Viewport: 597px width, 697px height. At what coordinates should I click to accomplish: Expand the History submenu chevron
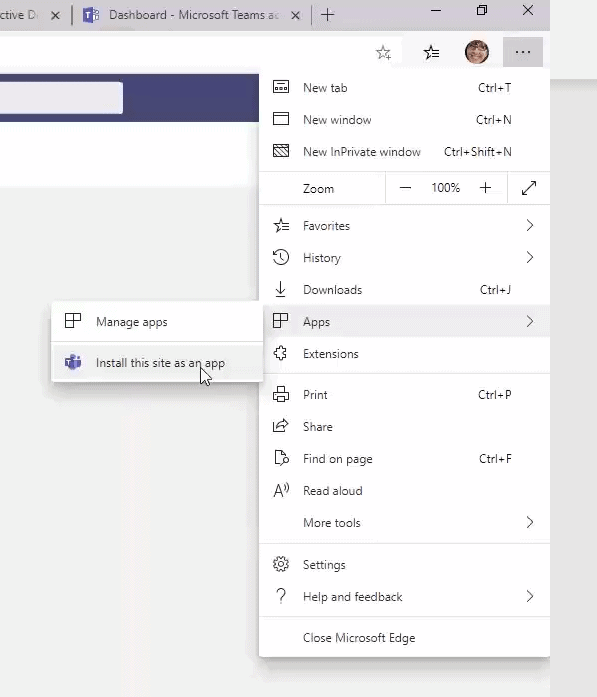click(x=529, y=257)
